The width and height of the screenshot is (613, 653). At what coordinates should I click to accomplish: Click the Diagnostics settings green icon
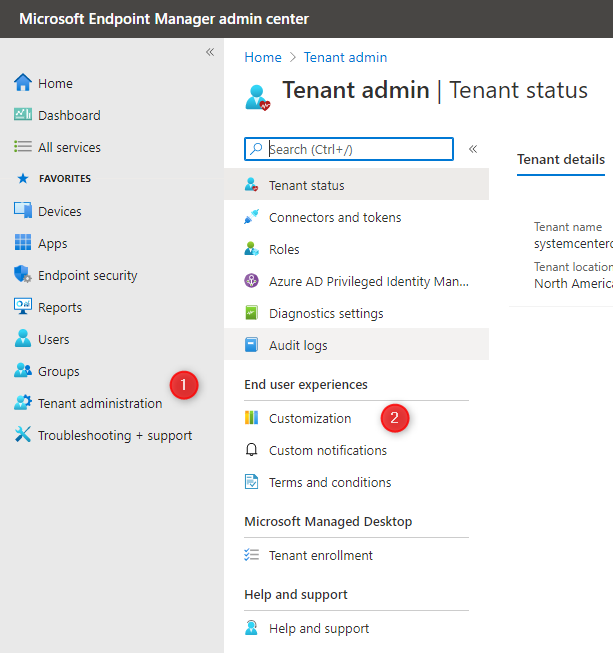coord(251,313)
